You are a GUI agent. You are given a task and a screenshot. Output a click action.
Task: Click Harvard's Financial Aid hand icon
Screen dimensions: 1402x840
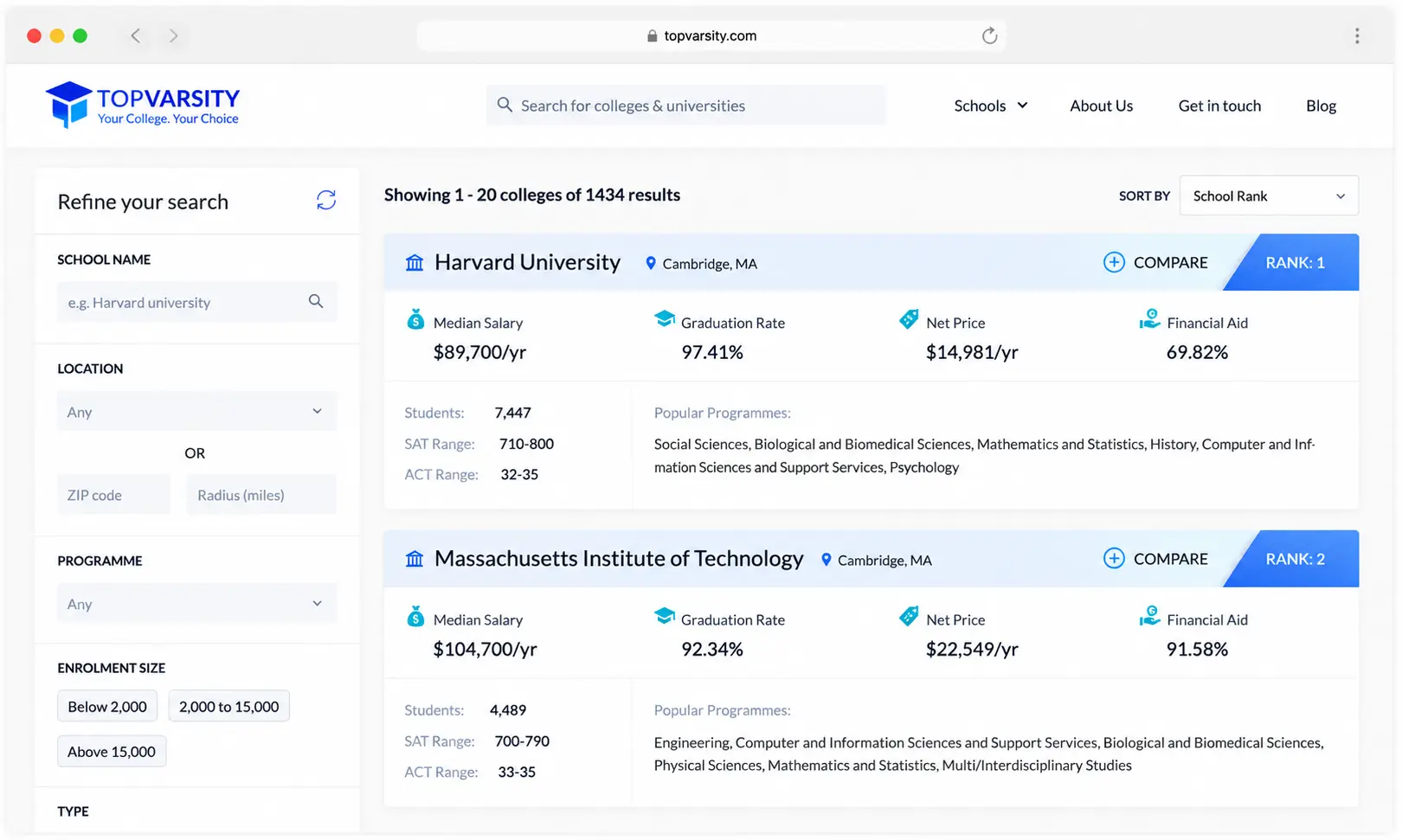coord(1149,319)
